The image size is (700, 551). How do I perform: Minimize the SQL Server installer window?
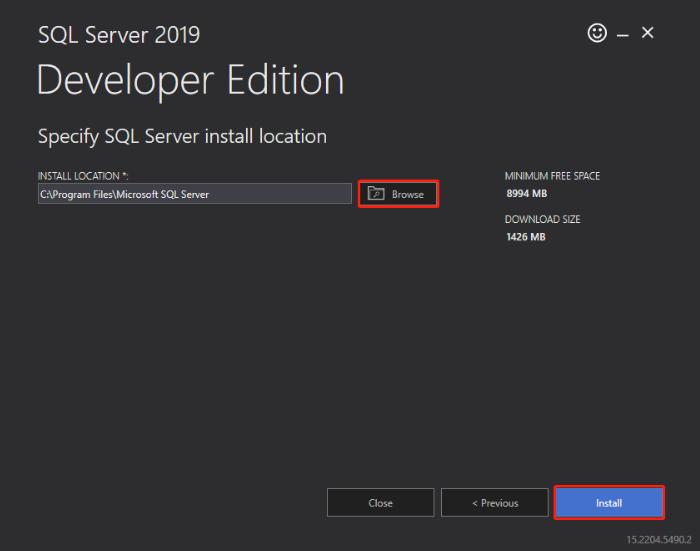(x=623, y=35)
